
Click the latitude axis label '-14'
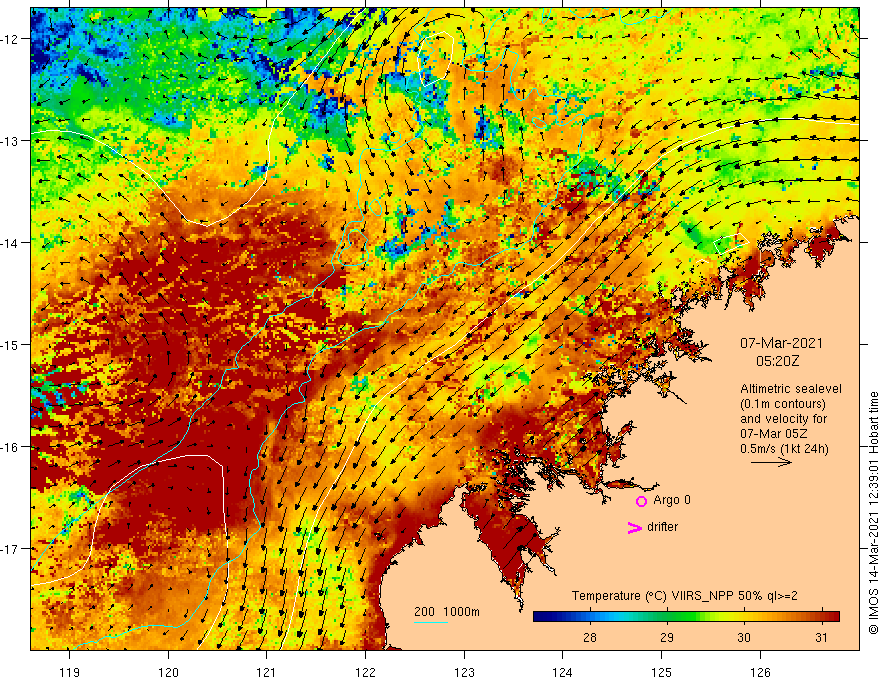[11, 243]
